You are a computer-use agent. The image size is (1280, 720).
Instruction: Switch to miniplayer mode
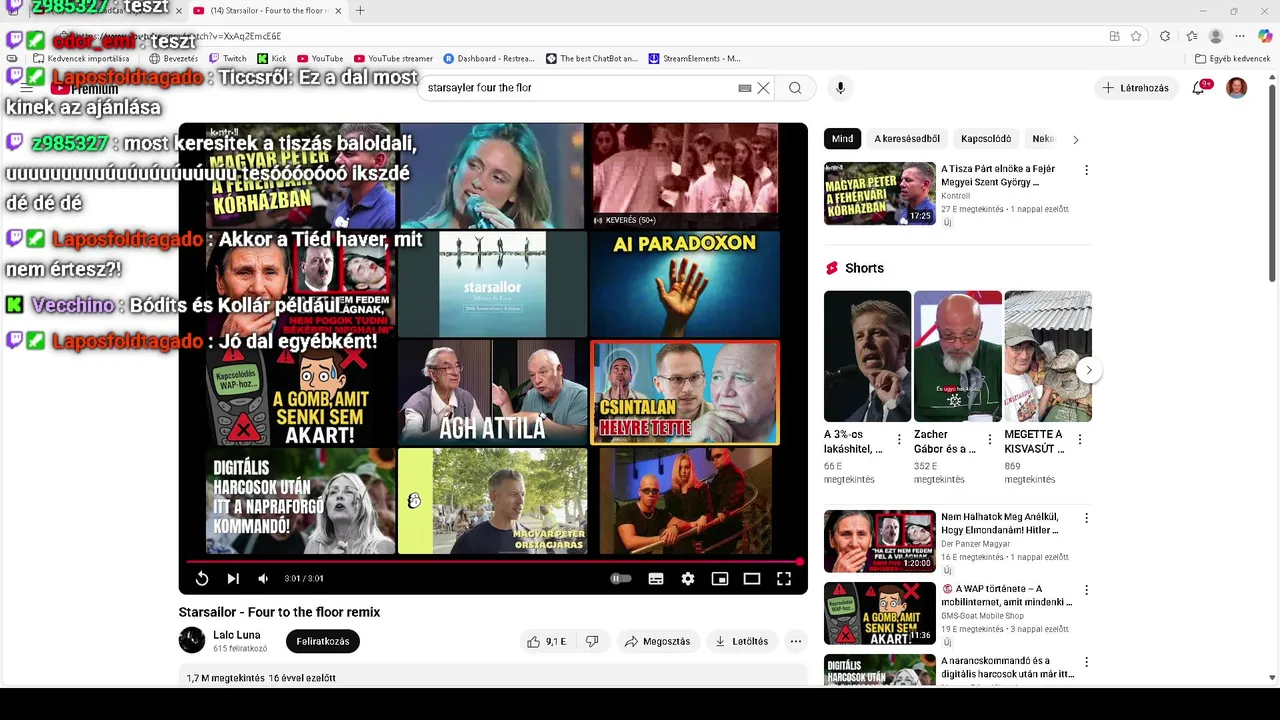pyautogui.click(x=720, y=579)
